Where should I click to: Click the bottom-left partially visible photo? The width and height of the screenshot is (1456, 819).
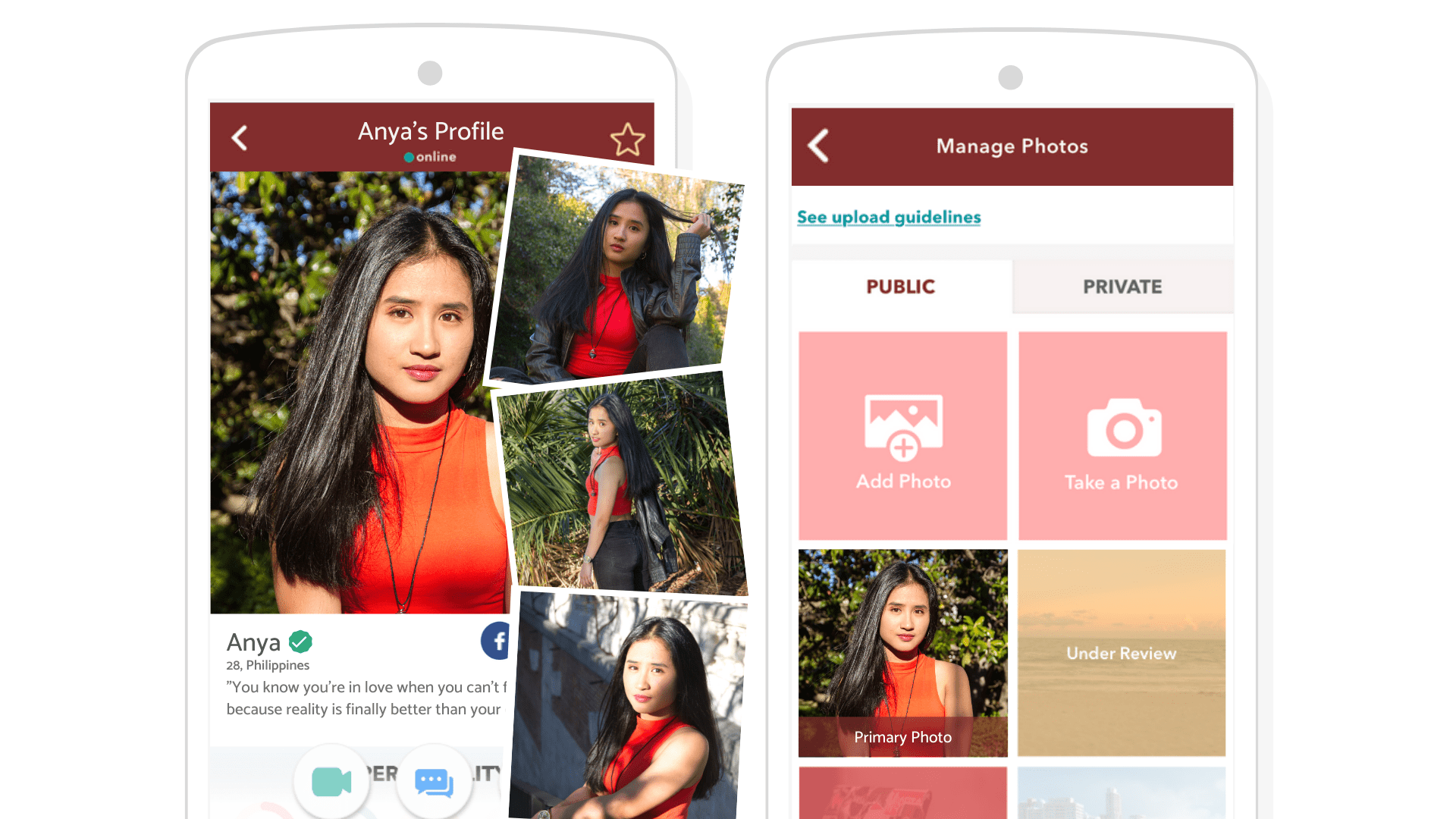point(902,795)
